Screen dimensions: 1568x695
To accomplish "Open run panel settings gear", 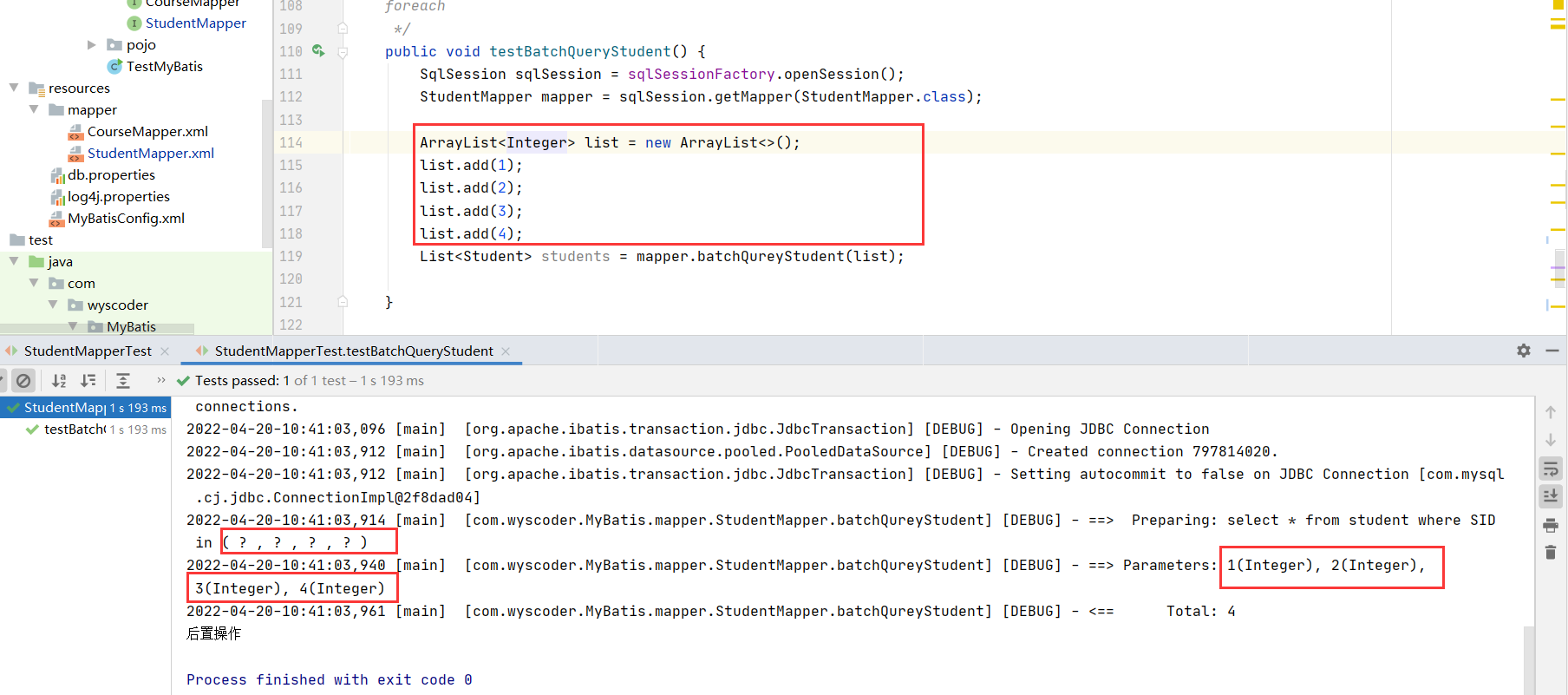I will click(1524, 351).
